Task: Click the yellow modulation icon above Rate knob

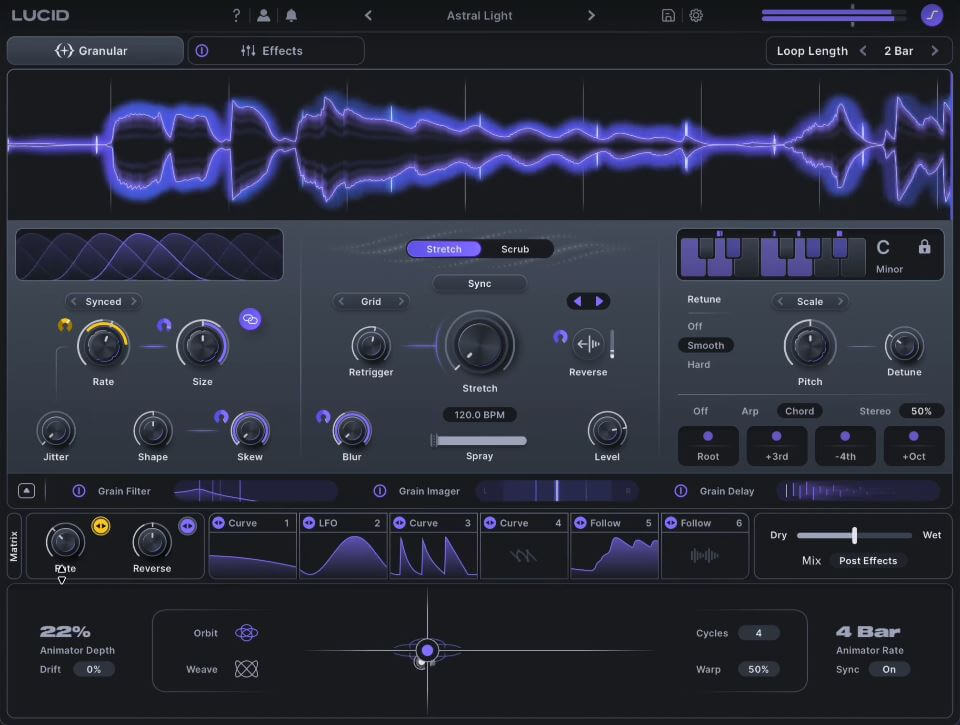Action: click(x=65, y=325)
